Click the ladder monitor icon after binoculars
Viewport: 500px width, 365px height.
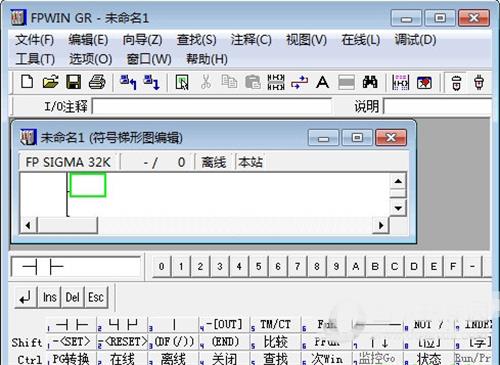(401, 82)
